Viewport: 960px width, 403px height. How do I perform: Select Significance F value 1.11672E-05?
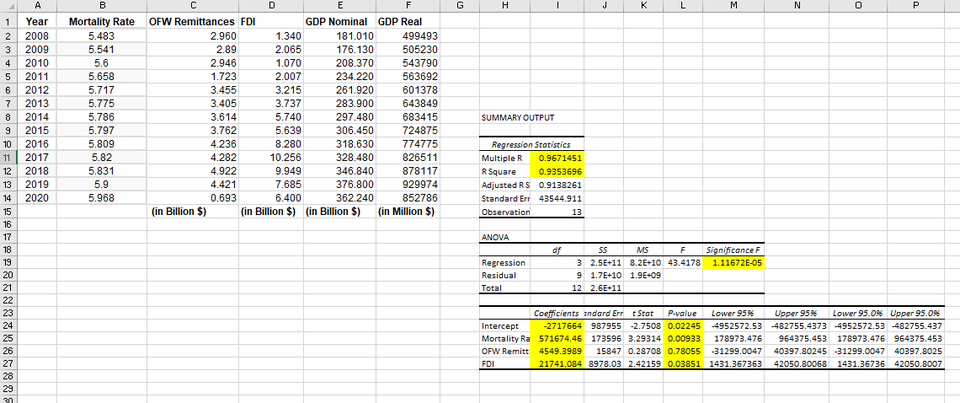[733, 263]
